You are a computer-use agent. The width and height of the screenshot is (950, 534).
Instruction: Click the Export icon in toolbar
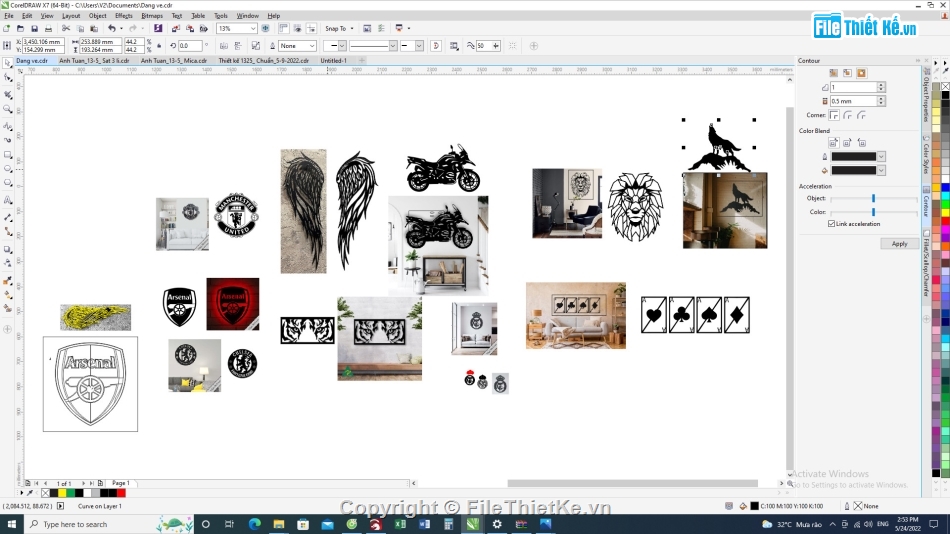point(190,28)
